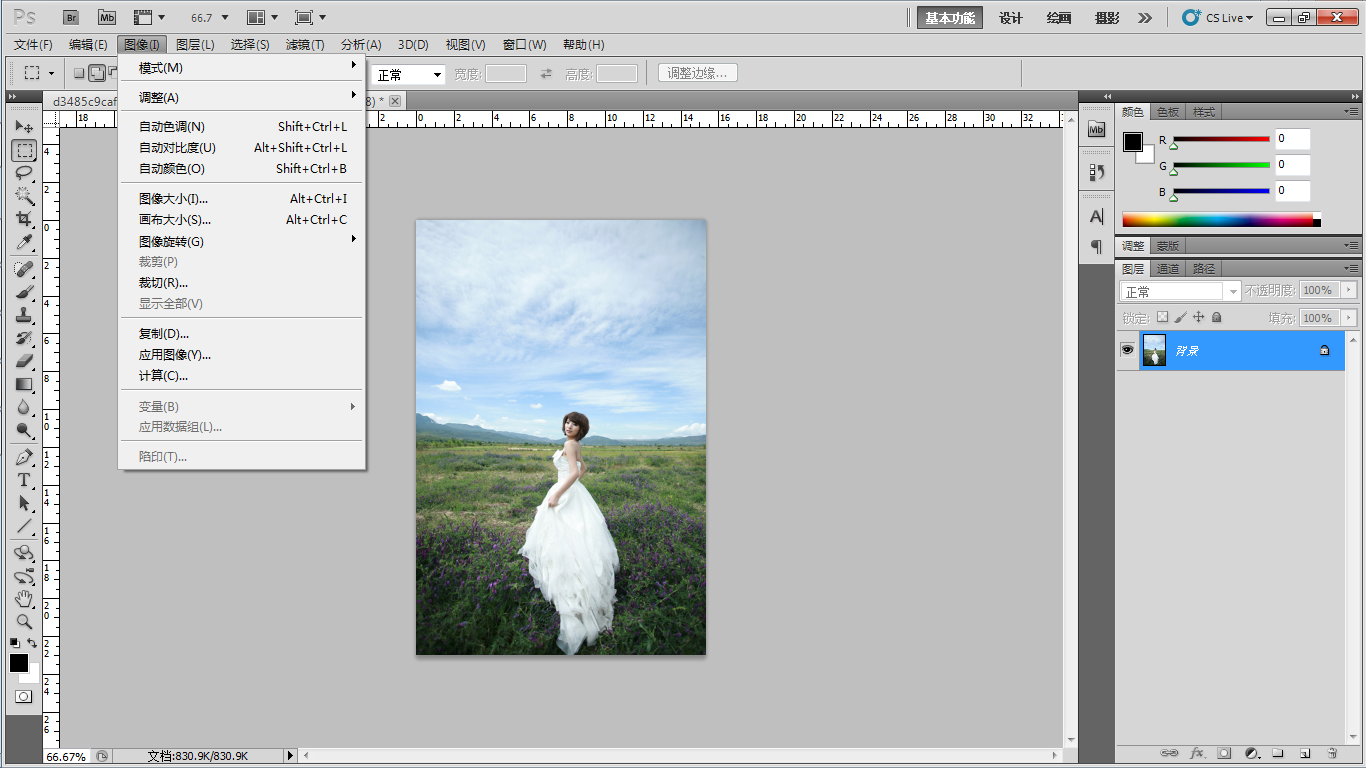1366x768 pixels.
Task: Choose 图像大小(I)... from the menu
Action: (x=173, y=199)
